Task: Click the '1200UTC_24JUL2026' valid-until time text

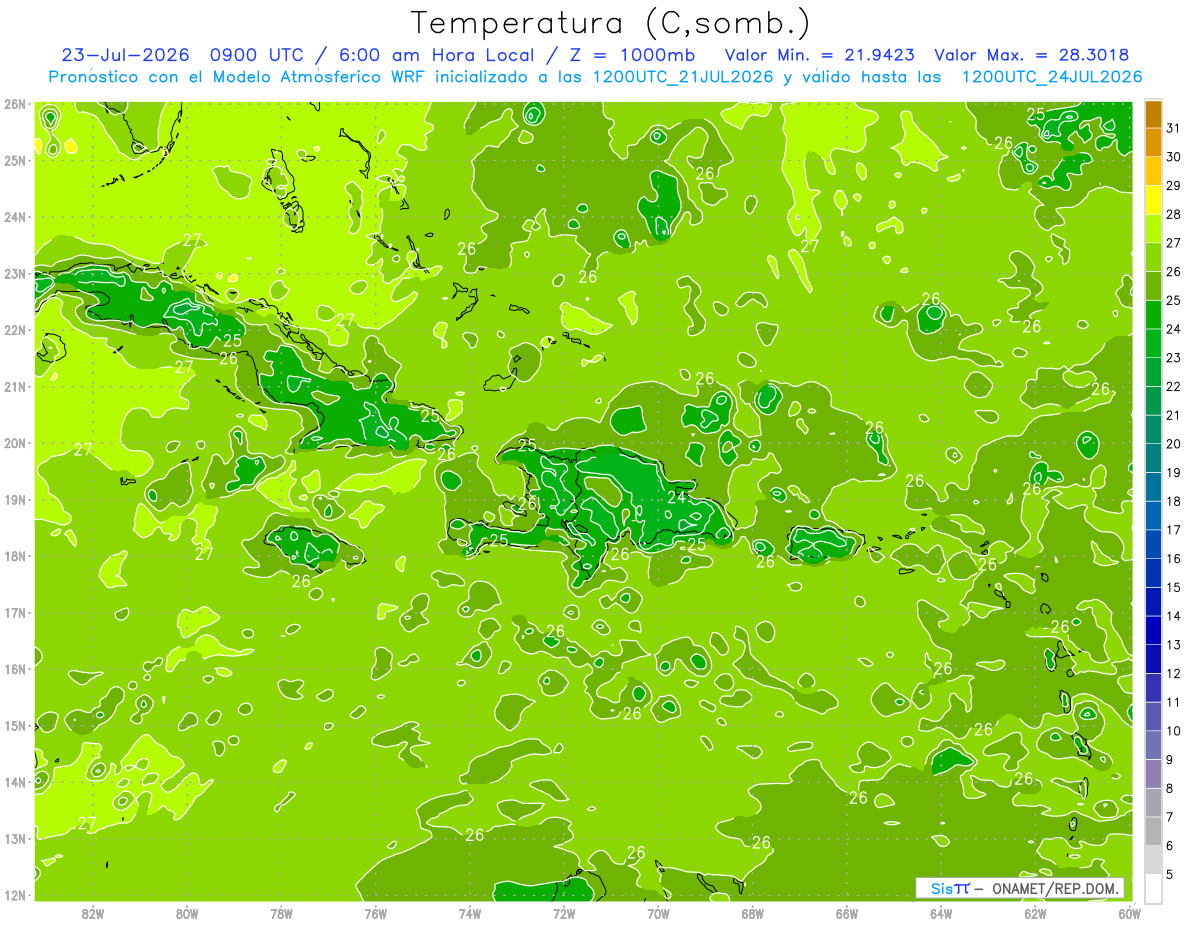Action: point(1051,76)
